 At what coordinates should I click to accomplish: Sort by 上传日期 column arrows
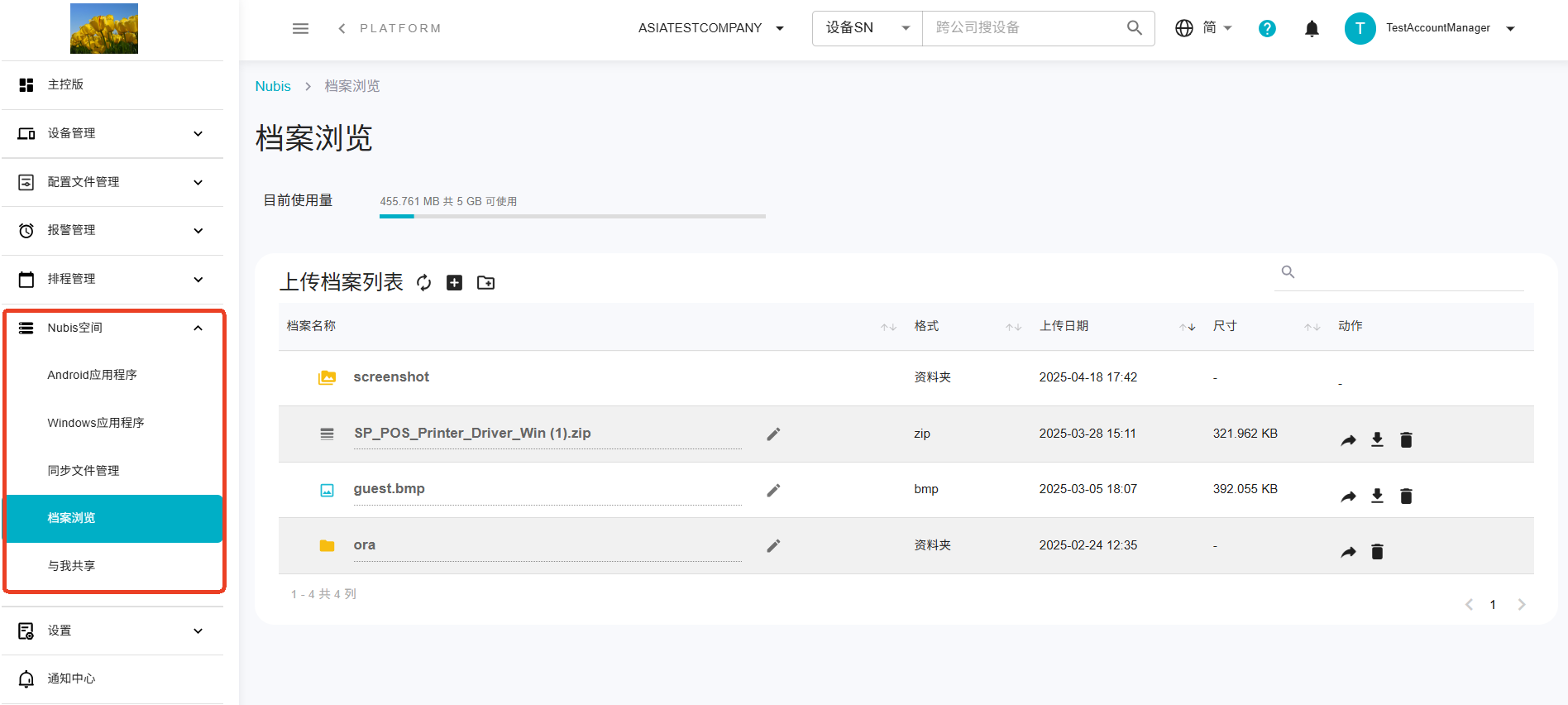tap(1188, 327)
